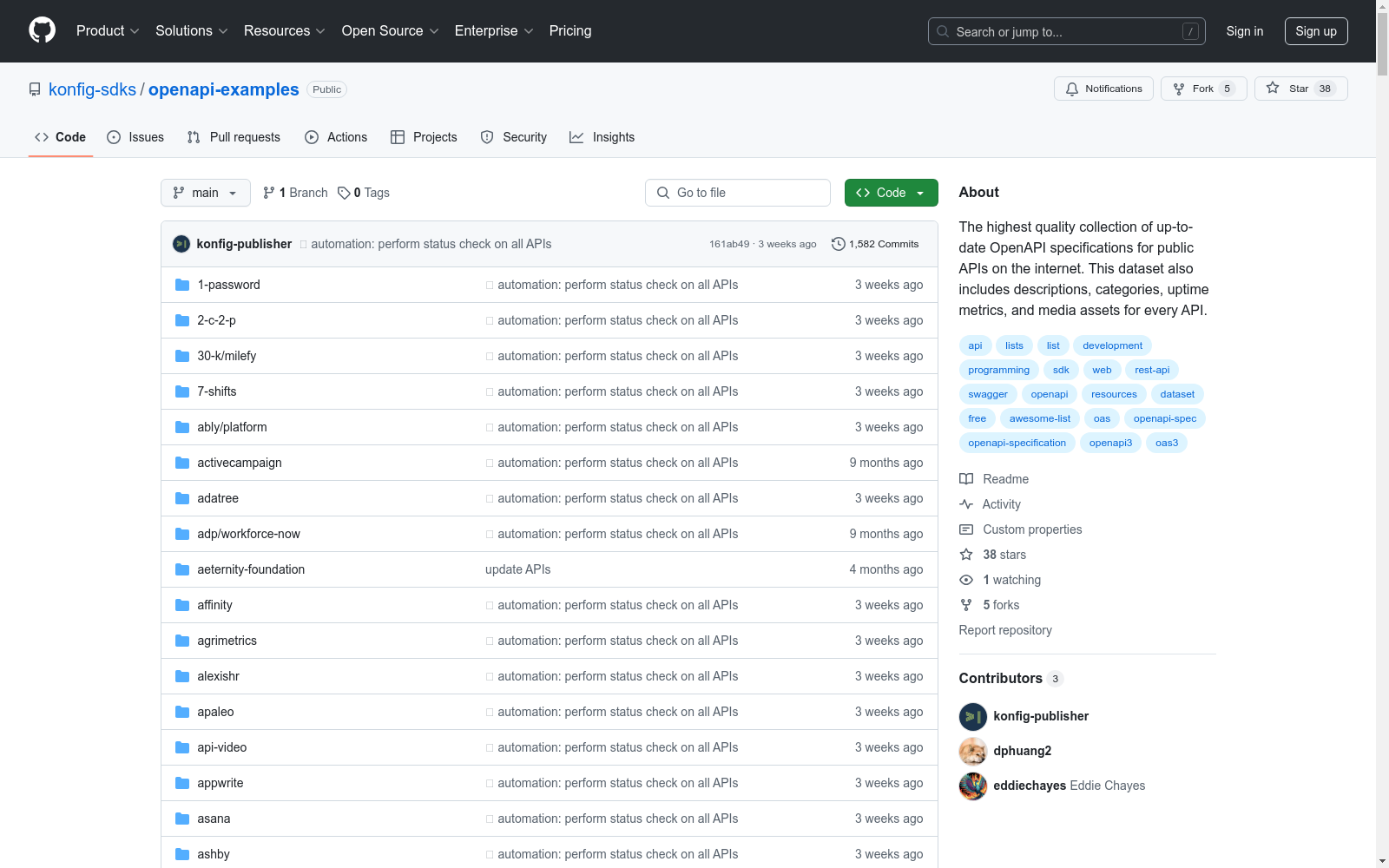Click the Insights graph icon
Viewport: 1389px width, 868px height.
[x=576, y=137]
